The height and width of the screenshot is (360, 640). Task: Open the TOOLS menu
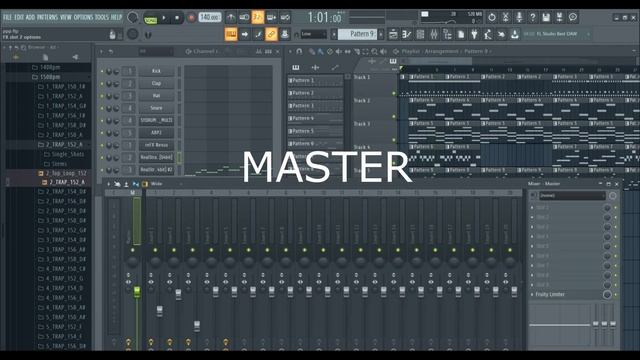pos(102,18)
